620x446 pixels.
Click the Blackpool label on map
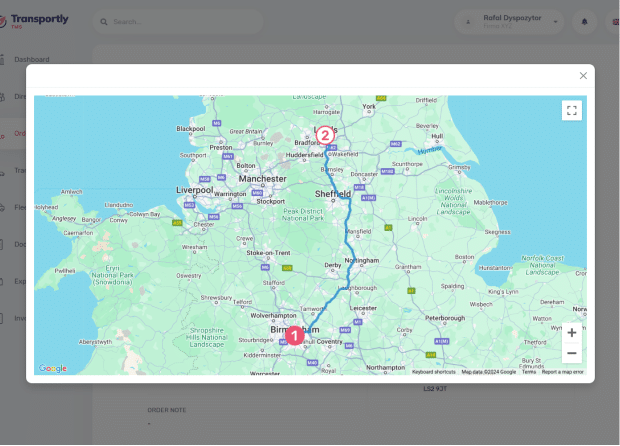[x=191, y=129]
